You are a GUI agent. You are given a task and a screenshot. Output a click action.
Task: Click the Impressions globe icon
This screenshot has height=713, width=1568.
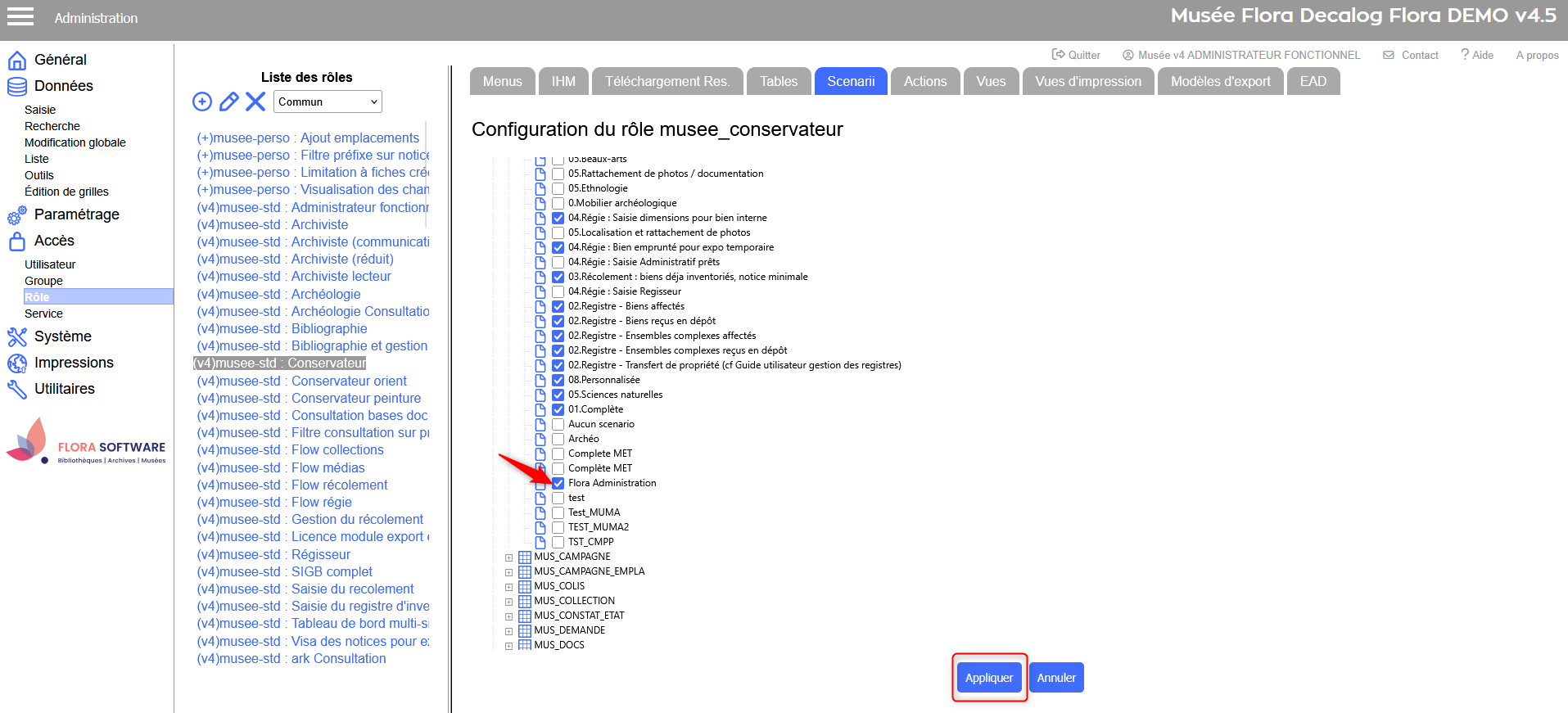coord(16,363)
